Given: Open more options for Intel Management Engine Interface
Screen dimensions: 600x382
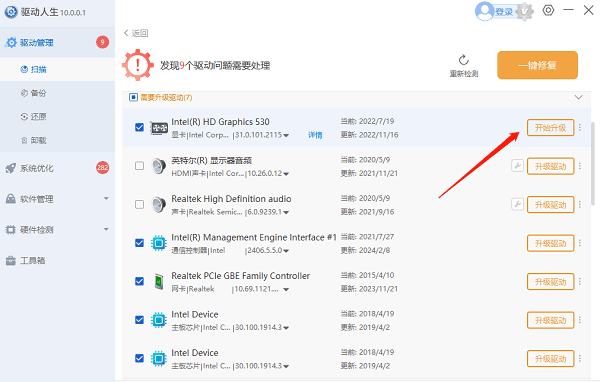Looking at the screenshot, I should pyautogui.click(x=580, y=243).
